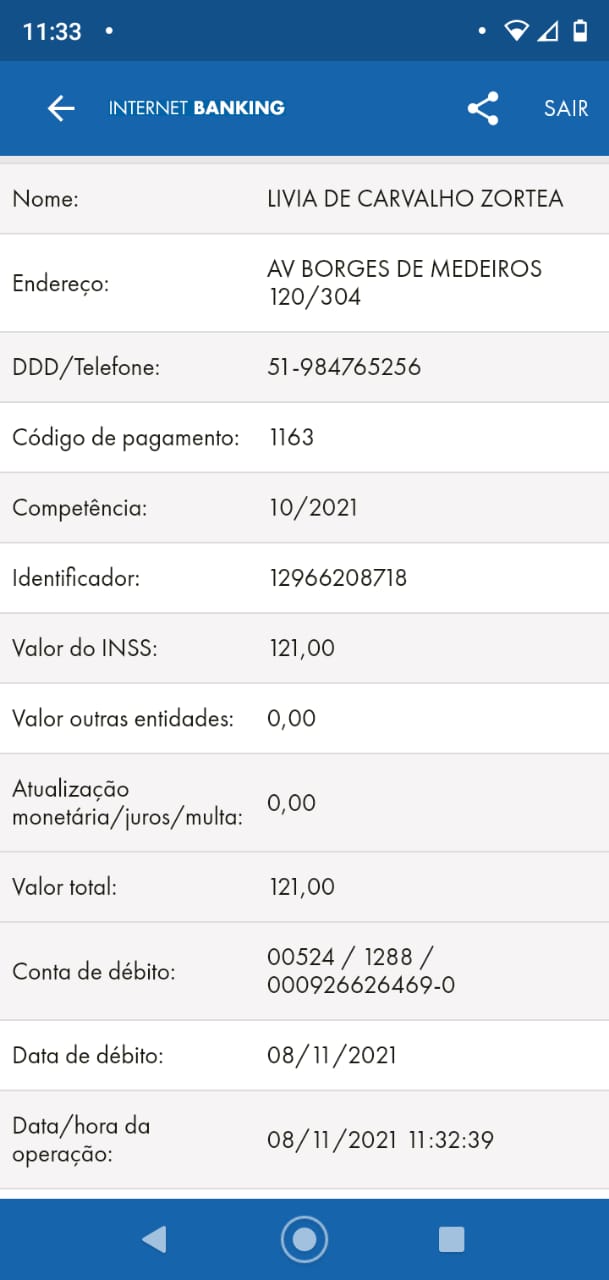
Task: Tap the Valor total 121,00 amount
Action: [x=302, y=887]
